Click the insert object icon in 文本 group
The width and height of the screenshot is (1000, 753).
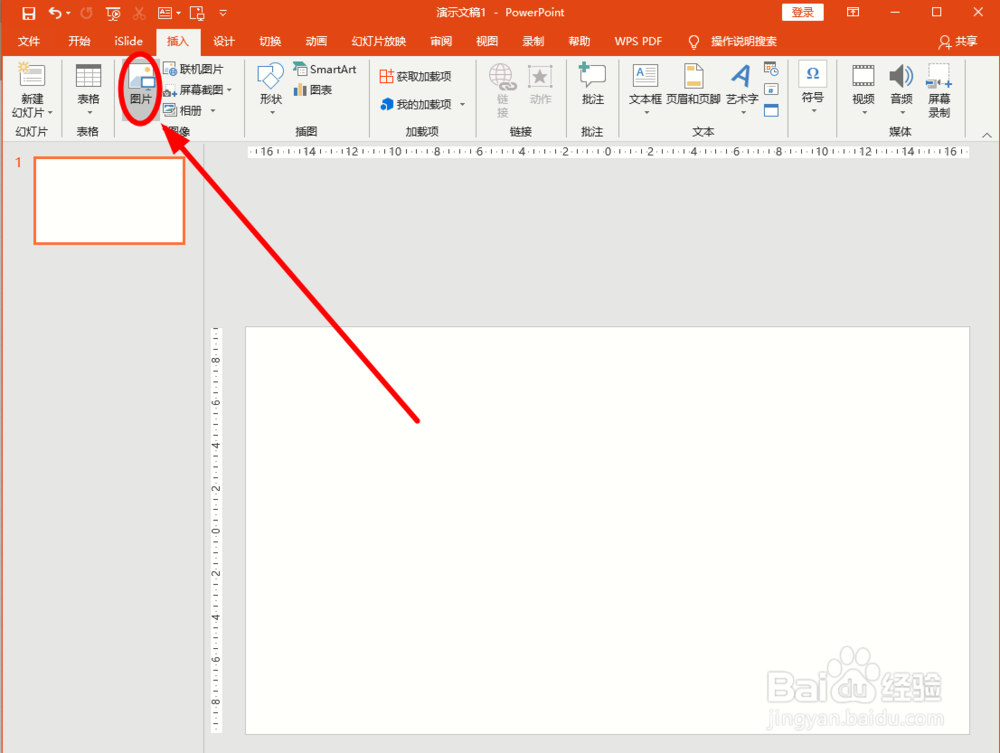click(771, 110)
